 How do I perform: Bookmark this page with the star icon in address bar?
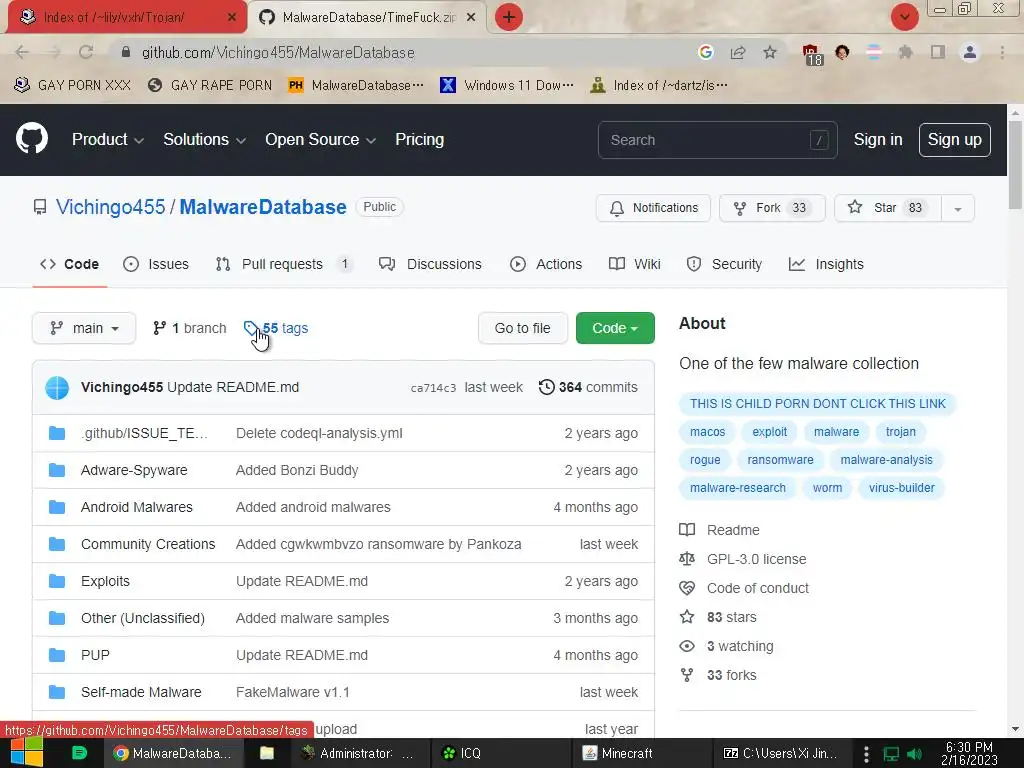tap(770, 52)
